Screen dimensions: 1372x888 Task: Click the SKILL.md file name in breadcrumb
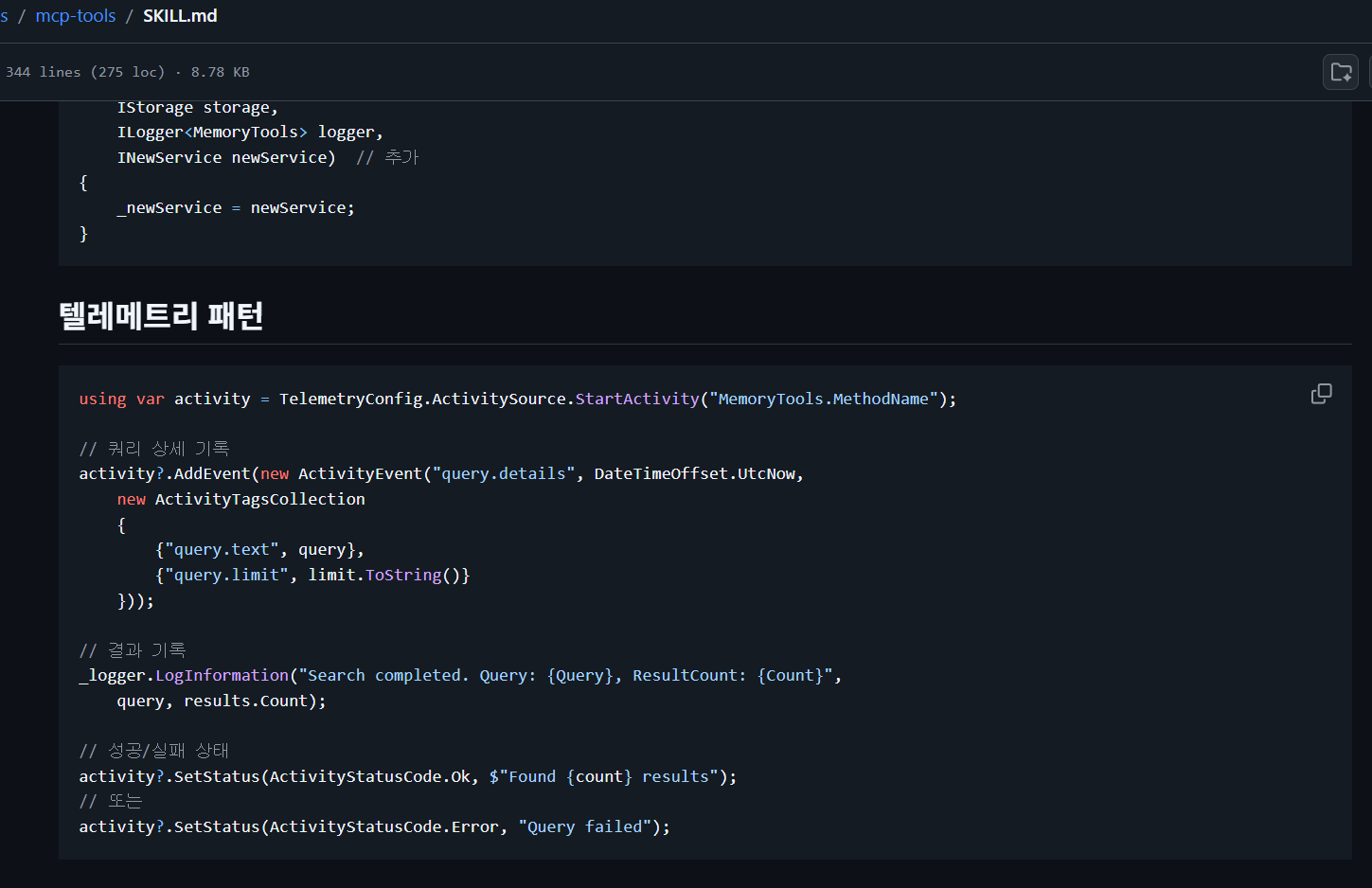180,16
